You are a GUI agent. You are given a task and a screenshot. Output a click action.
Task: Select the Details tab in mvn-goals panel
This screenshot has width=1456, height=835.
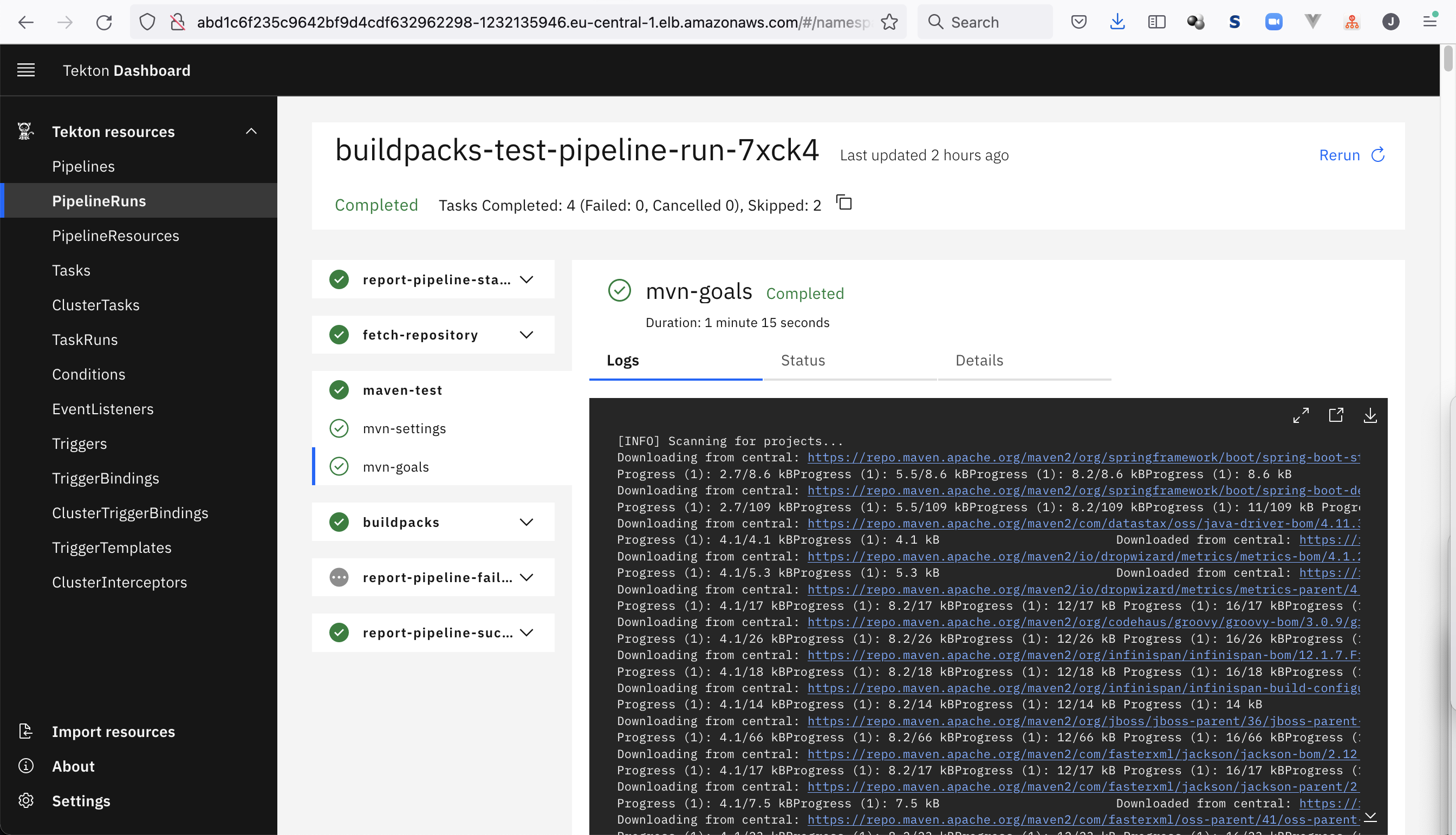(979, 360)
